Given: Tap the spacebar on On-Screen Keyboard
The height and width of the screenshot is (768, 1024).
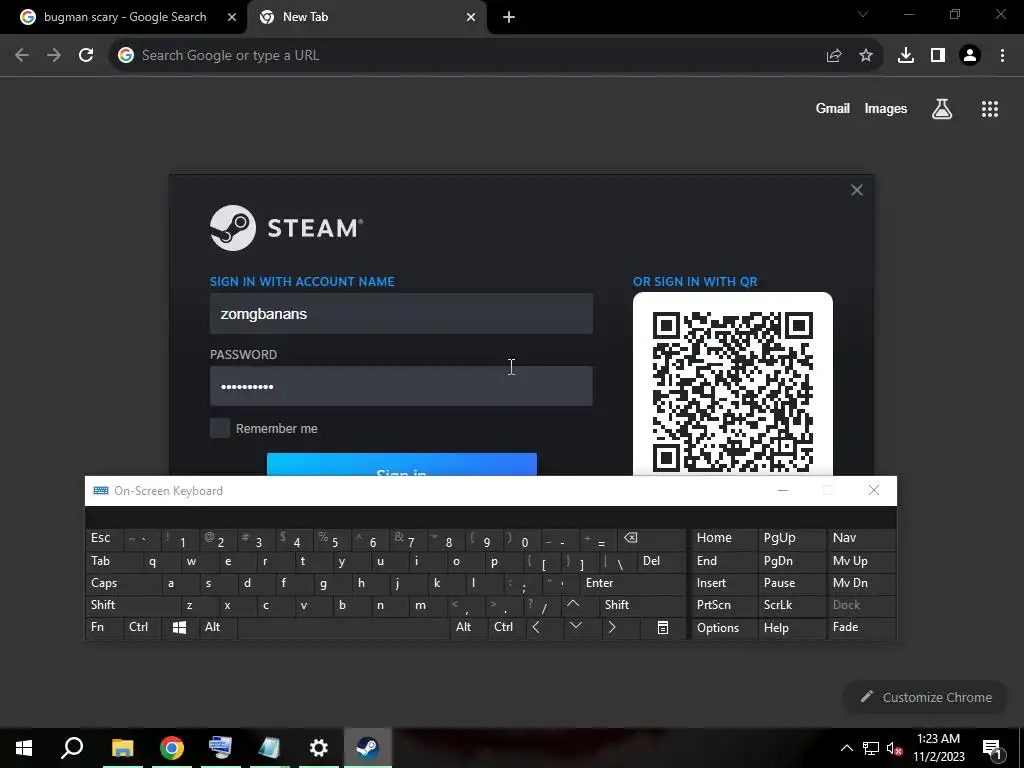Looking at the screenshot, I should (x=344, y=628).
